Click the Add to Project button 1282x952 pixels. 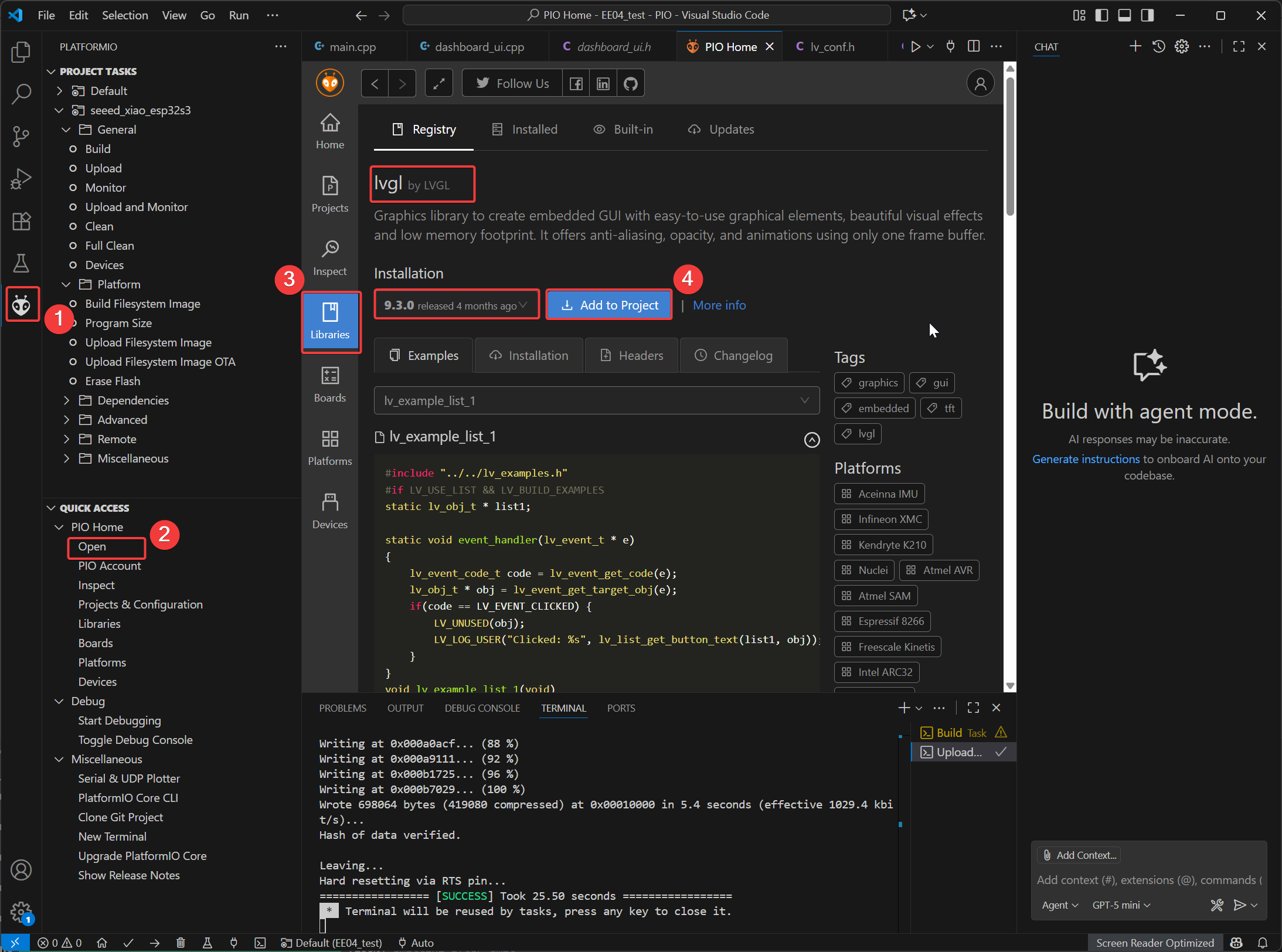click(x=609, y=305)
